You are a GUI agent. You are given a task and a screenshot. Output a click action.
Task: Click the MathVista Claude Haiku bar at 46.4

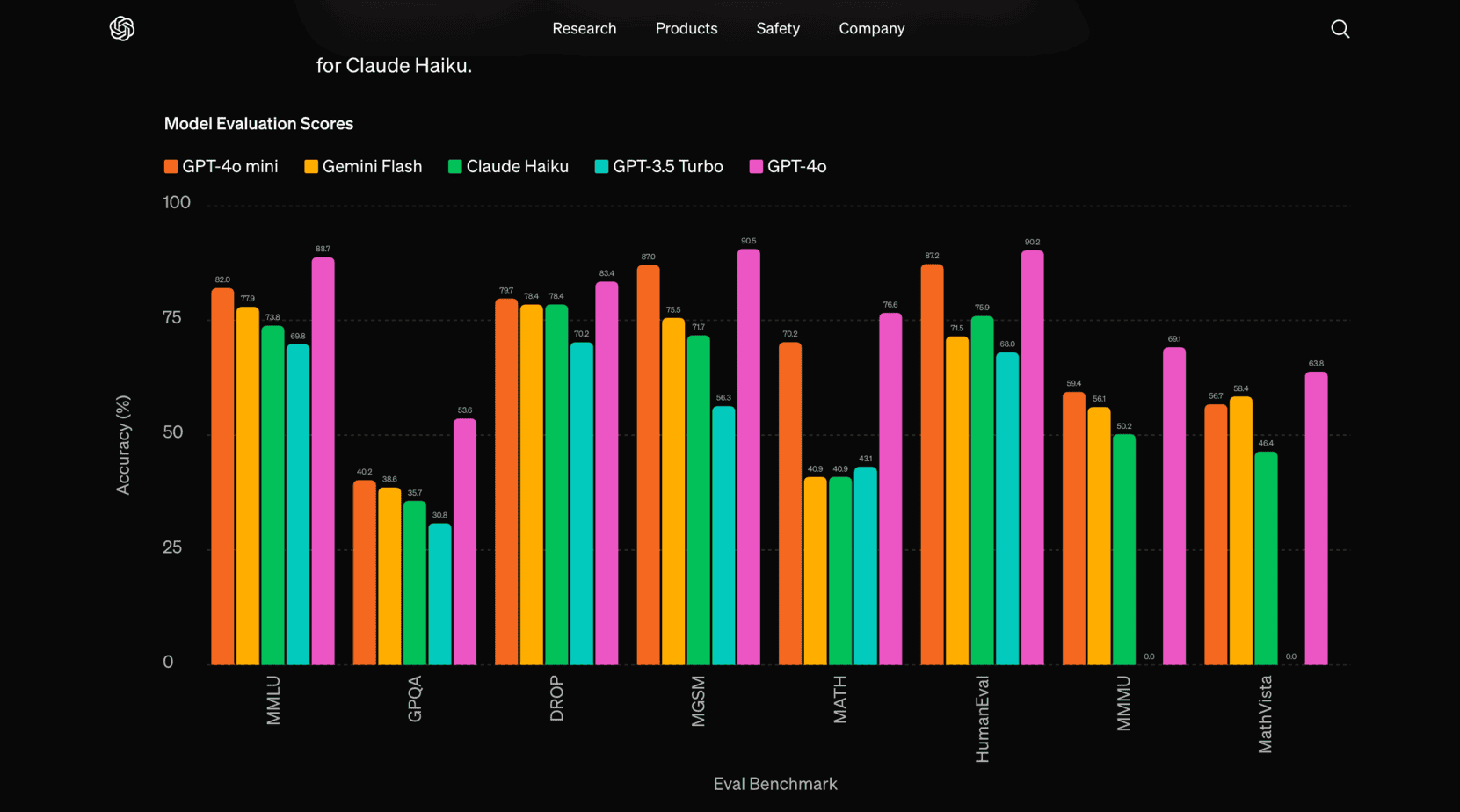[x=1266, y=558]
